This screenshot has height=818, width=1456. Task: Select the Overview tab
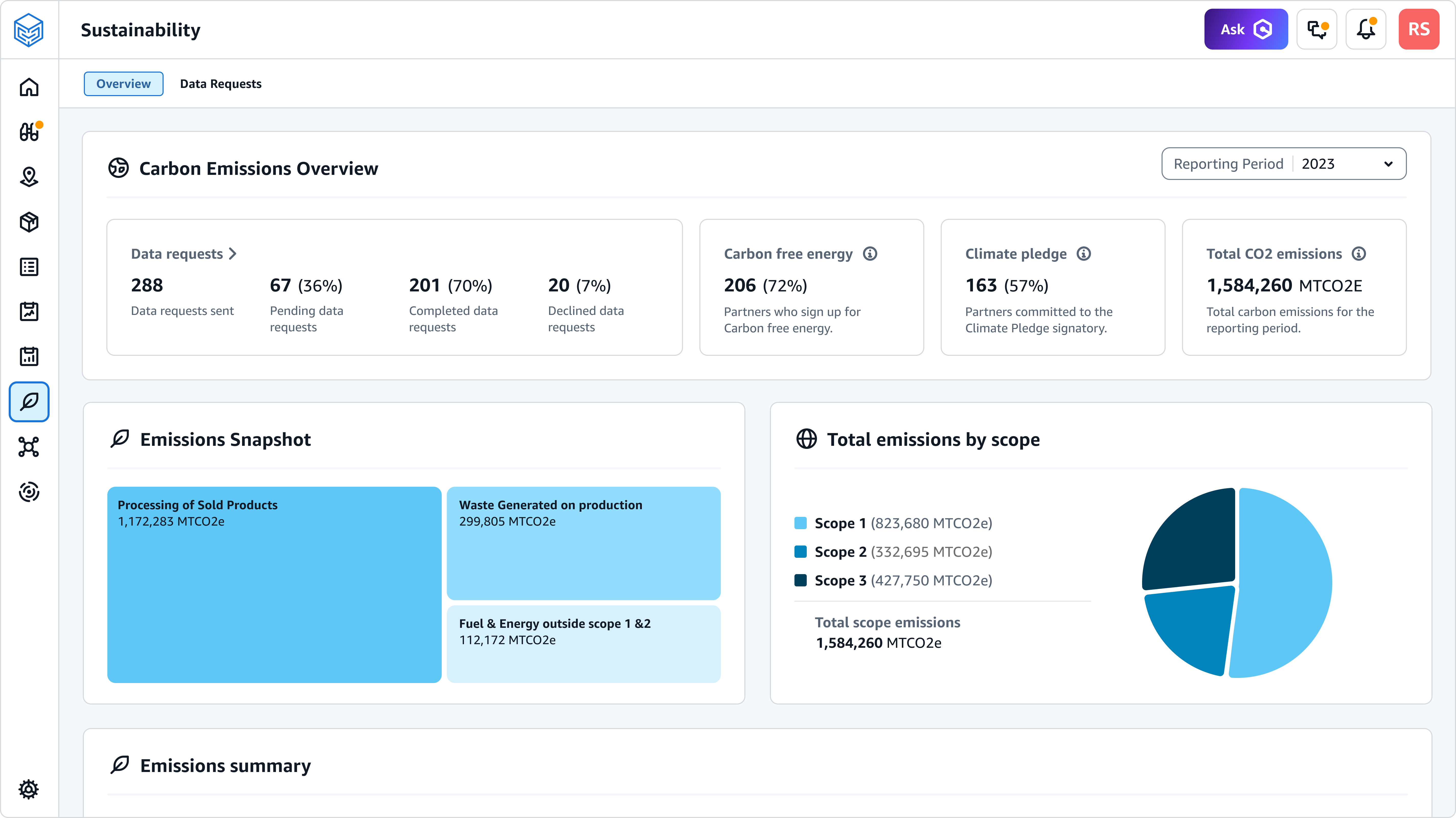coord(122,83)
